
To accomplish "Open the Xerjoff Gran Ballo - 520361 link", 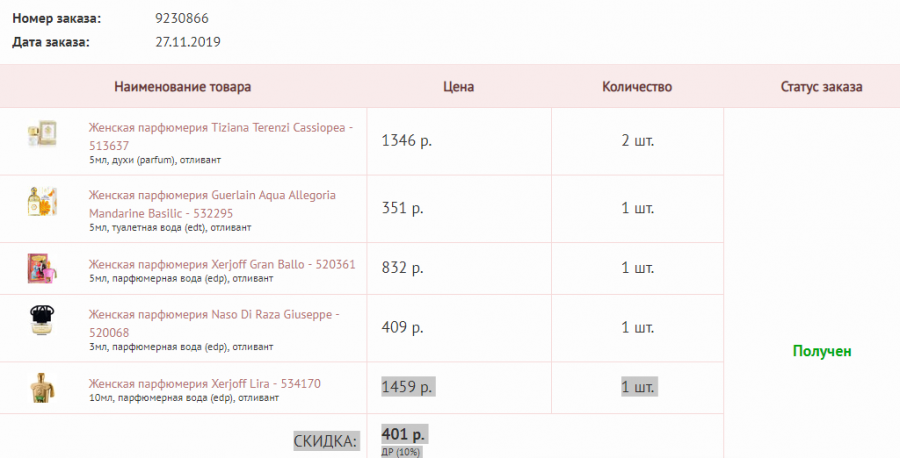I will tap(221, 264).
